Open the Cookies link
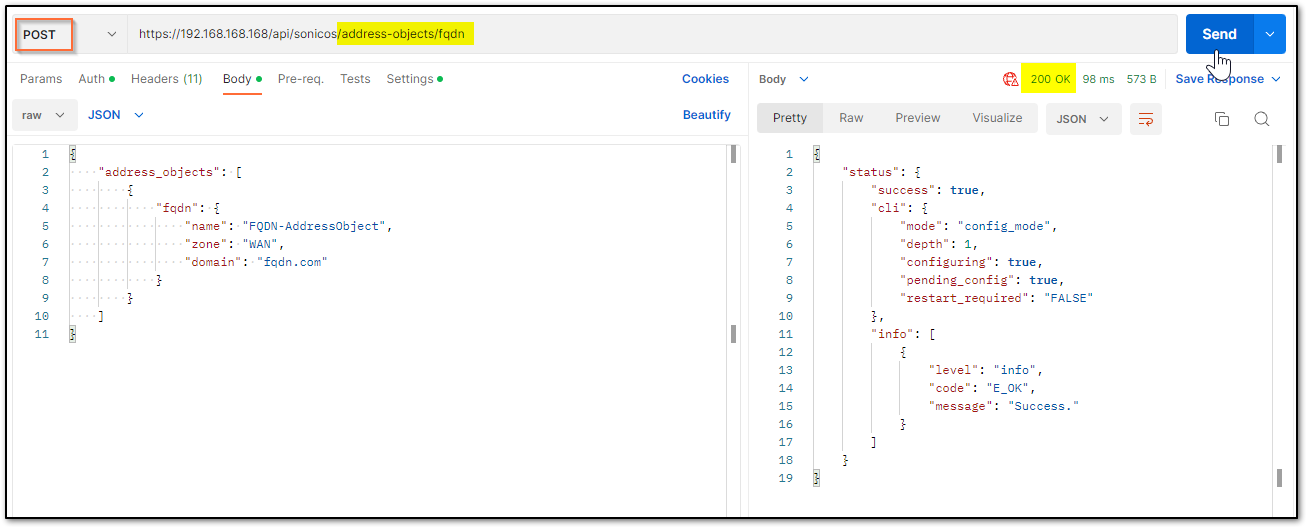Image resolution: width=1307 pixels, height=528 pixels. click(706, 79)
